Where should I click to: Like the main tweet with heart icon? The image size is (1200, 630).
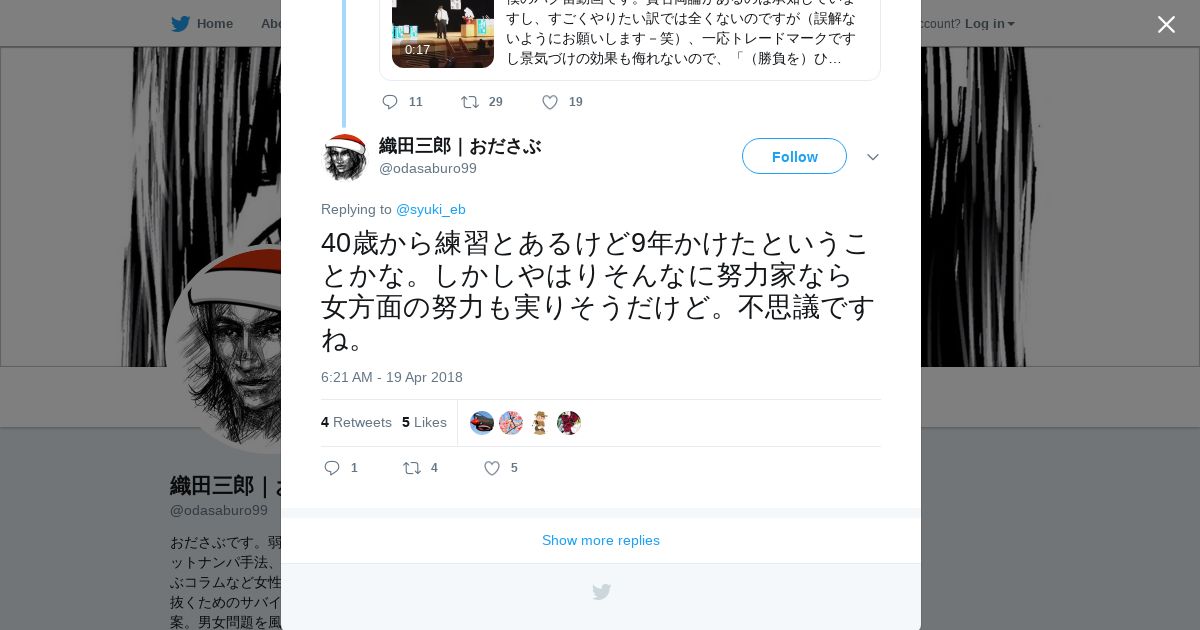(x=492, y=468)
